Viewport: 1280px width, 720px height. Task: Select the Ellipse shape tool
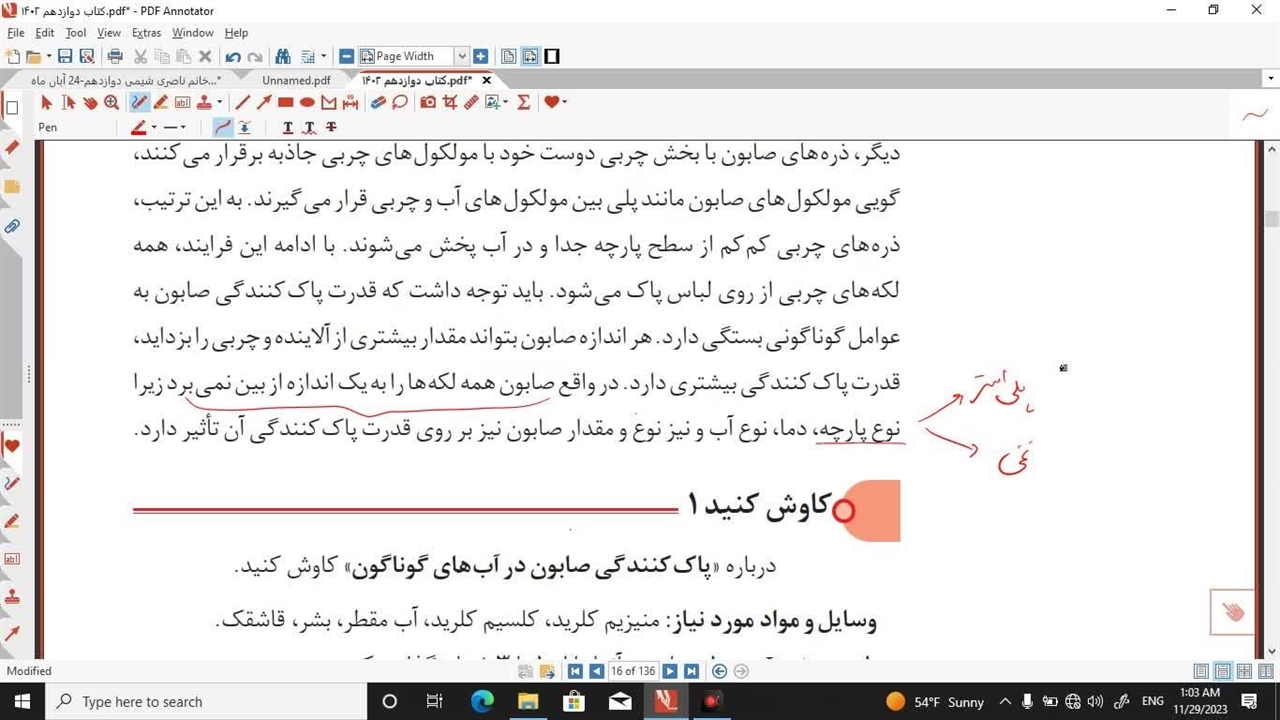[x=307, y=102]
